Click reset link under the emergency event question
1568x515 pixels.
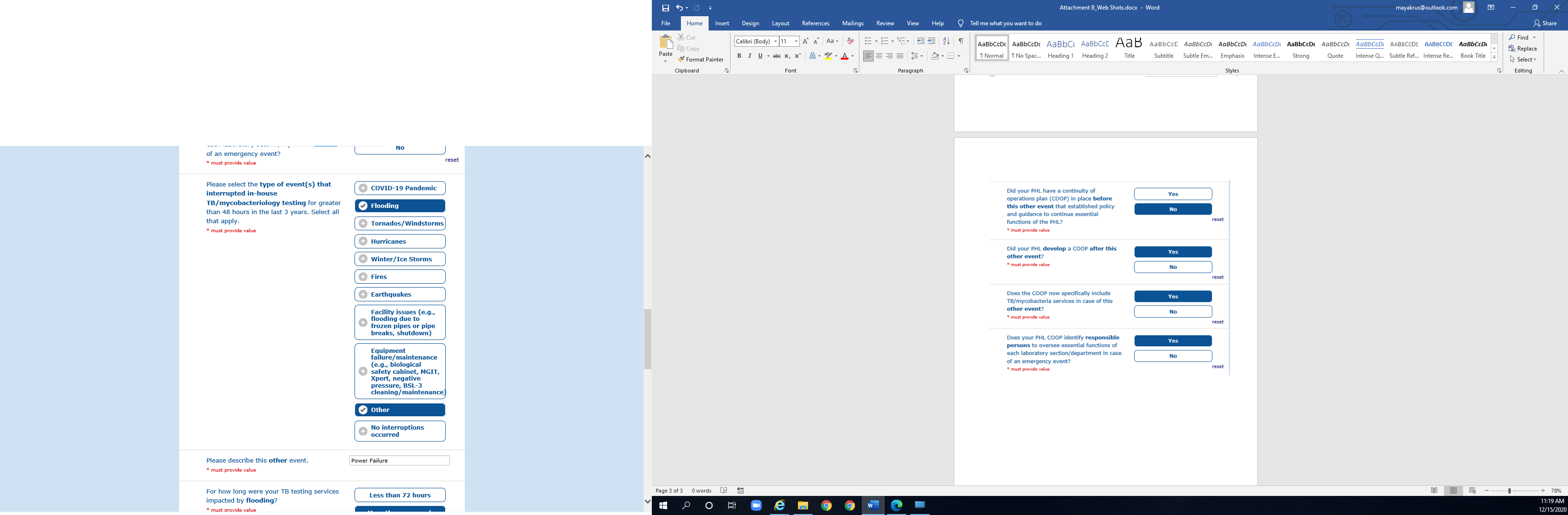[452, 160]
